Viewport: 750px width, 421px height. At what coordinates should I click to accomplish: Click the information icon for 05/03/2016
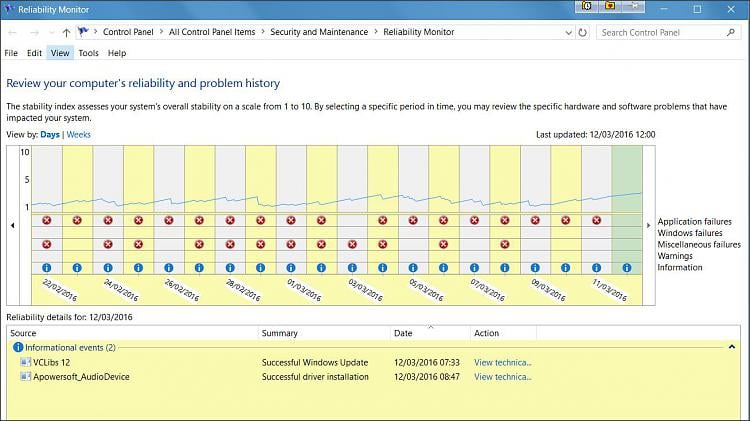413,268
